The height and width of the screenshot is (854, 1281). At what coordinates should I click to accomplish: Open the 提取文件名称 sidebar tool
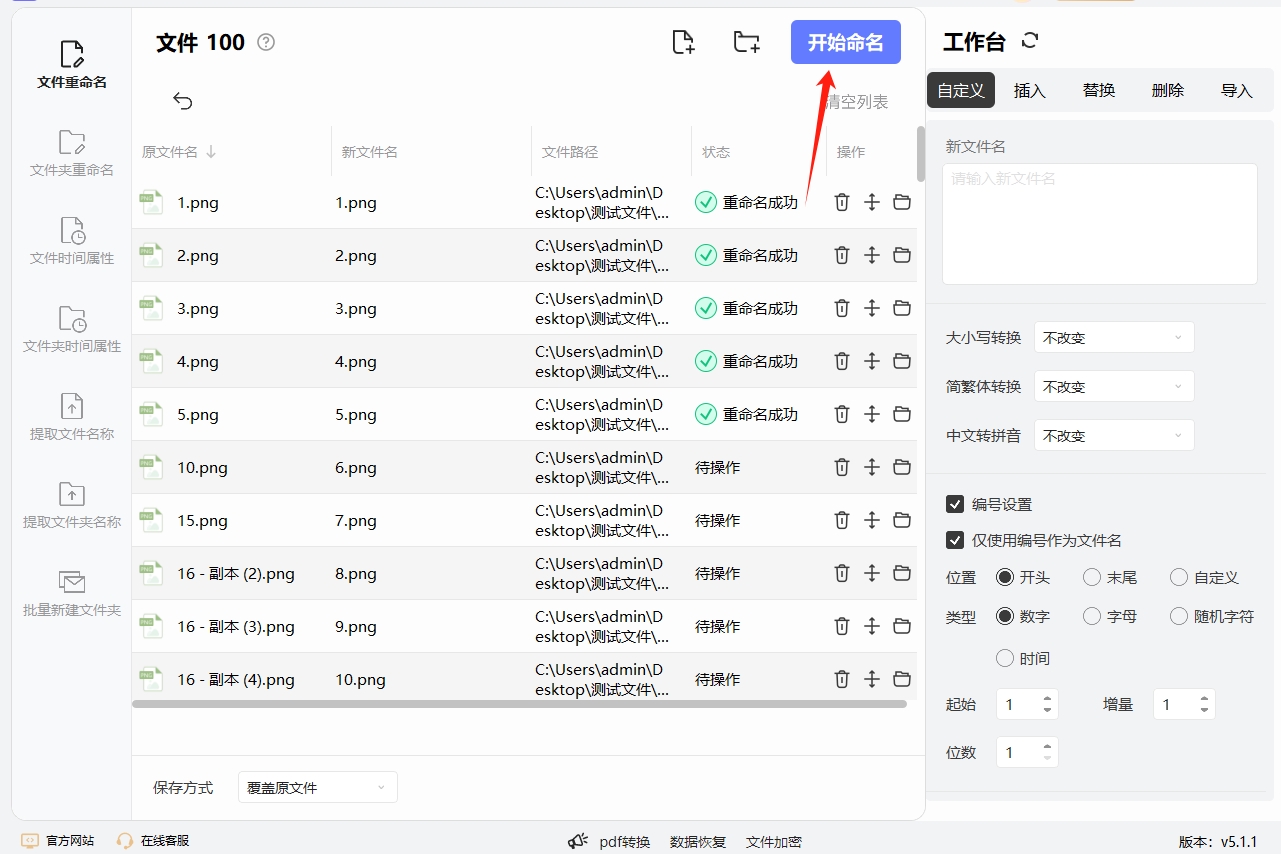pyautogui.click(x=72, y=418)
